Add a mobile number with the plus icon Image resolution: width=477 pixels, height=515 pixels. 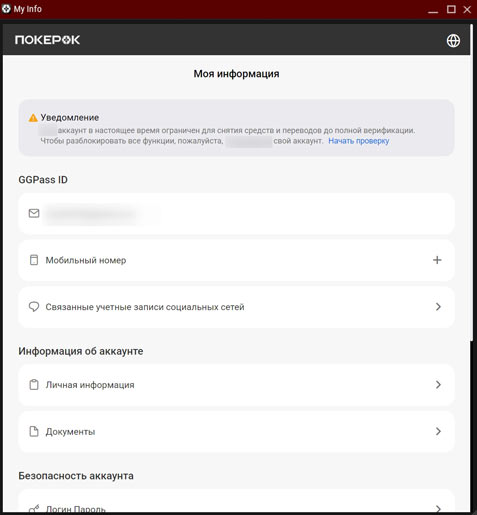tap(437, 260)
